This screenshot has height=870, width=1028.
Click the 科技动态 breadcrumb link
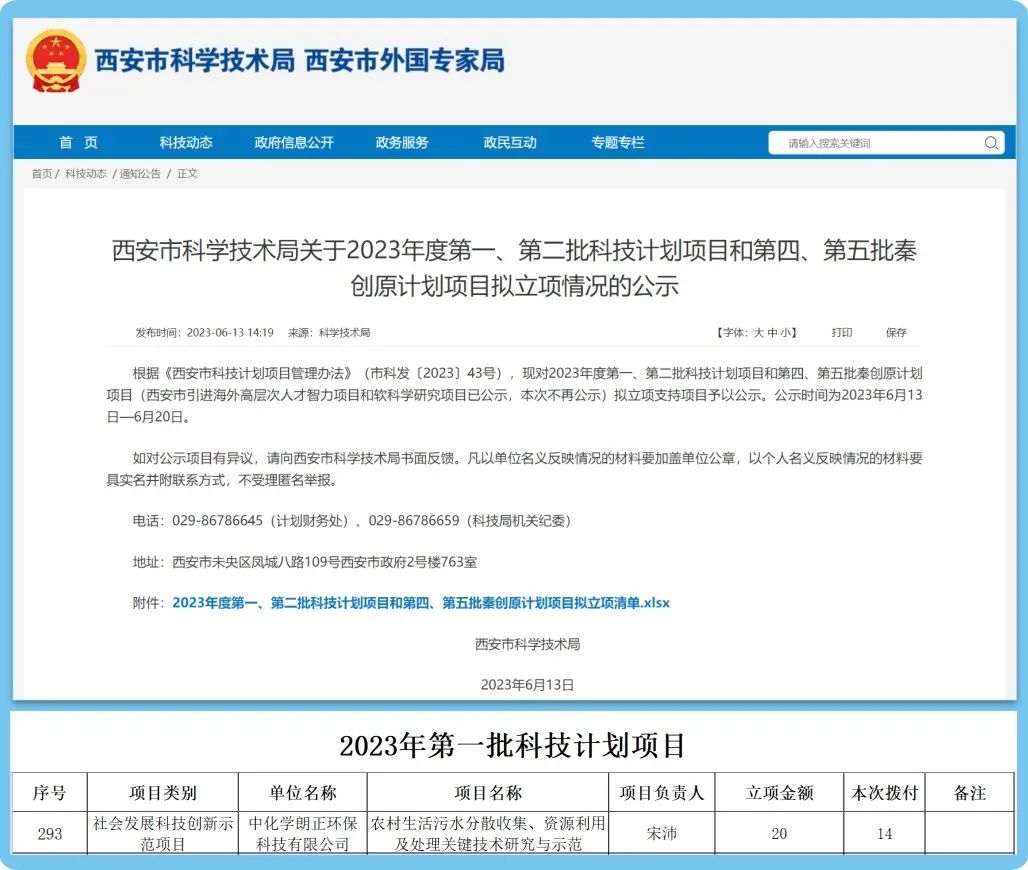85,174
